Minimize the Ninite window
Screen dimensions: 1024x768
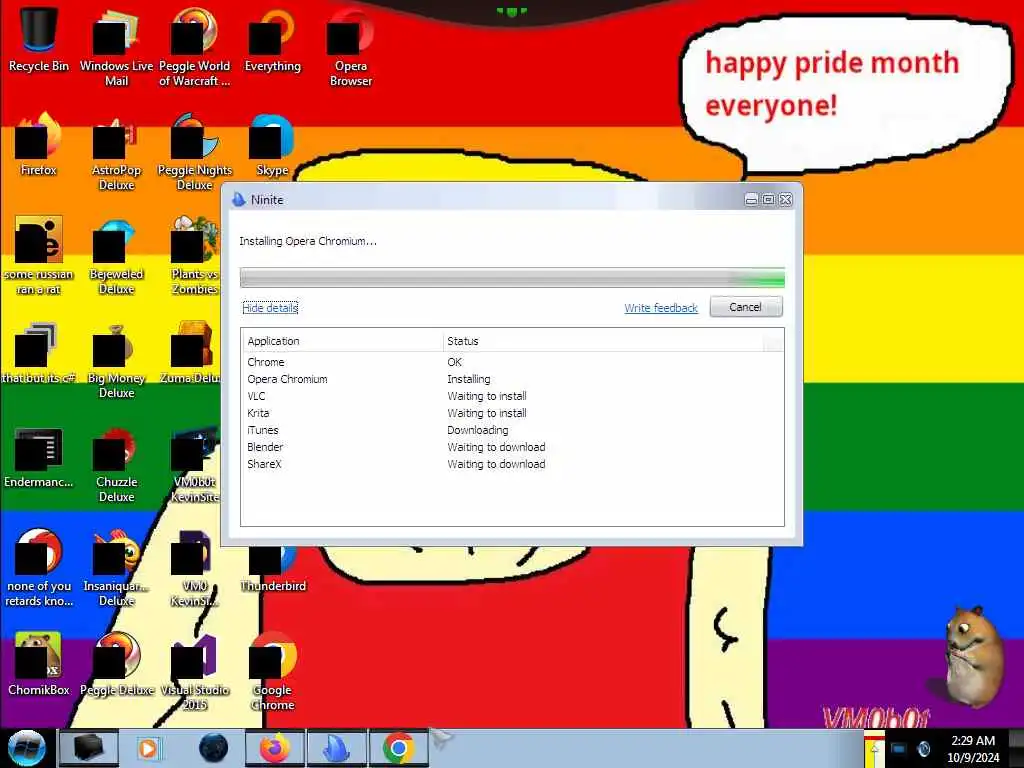[x=752, y=200]
